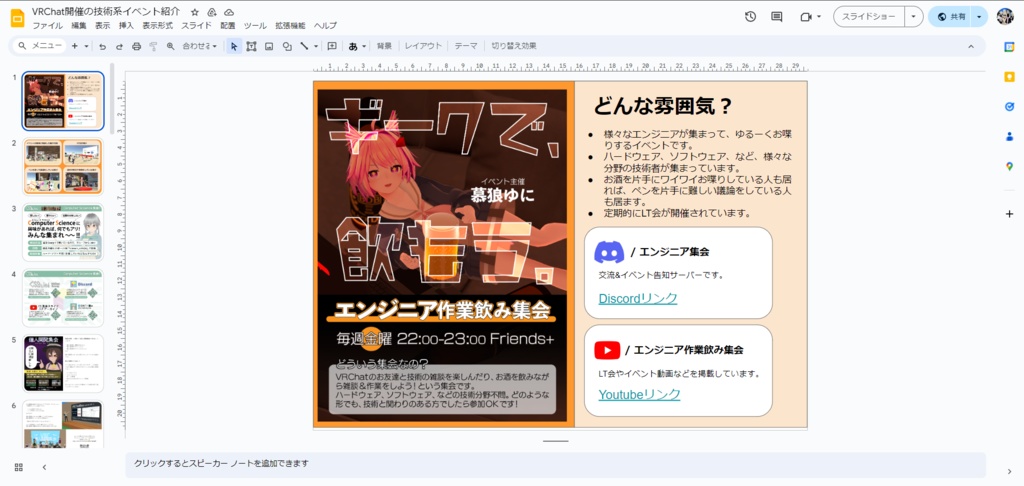Image resolution: width=1024 pixels, height=486 pixels.
Task: Switch to grid view of slides
Action: click(19, 467)
